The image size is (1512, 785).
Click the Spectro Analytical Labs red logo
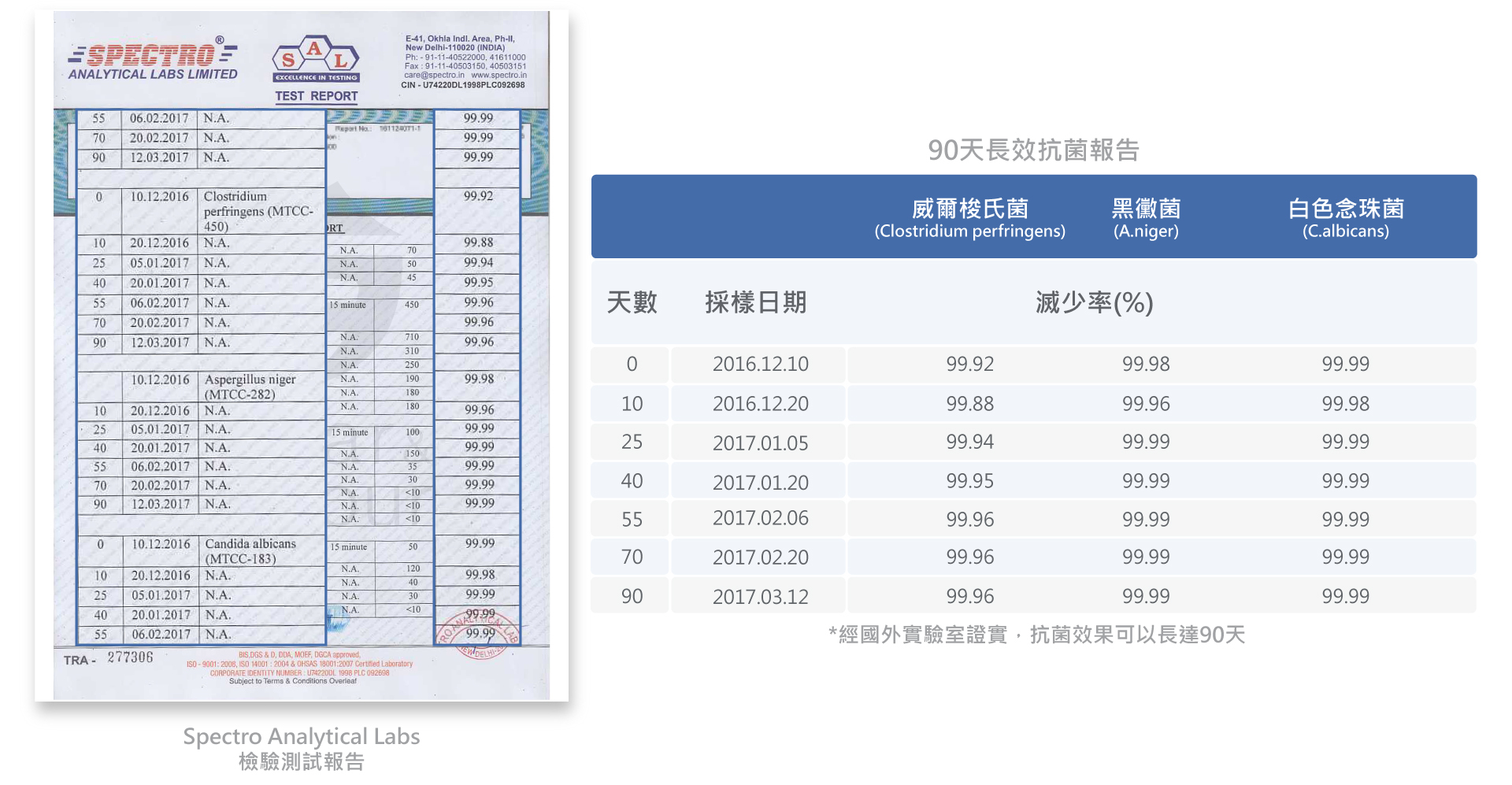[x=153, y=59]
